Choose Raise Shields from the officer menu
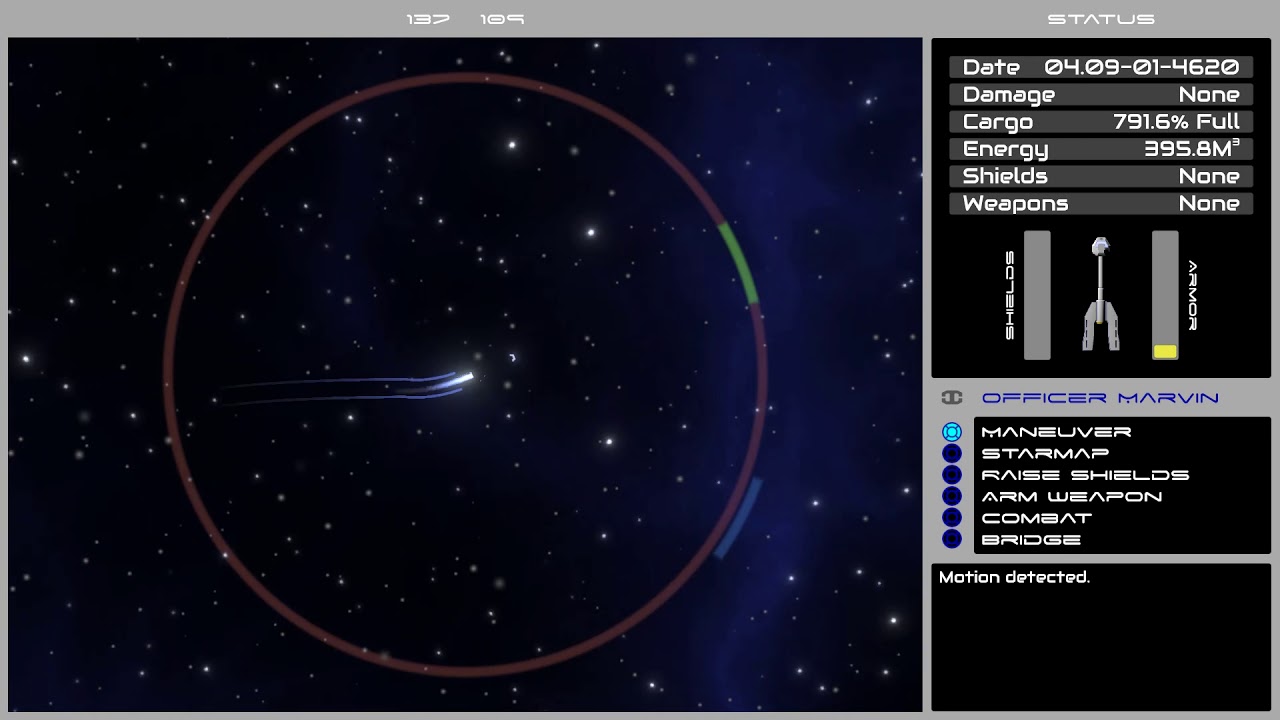 tap(1085, 475)
